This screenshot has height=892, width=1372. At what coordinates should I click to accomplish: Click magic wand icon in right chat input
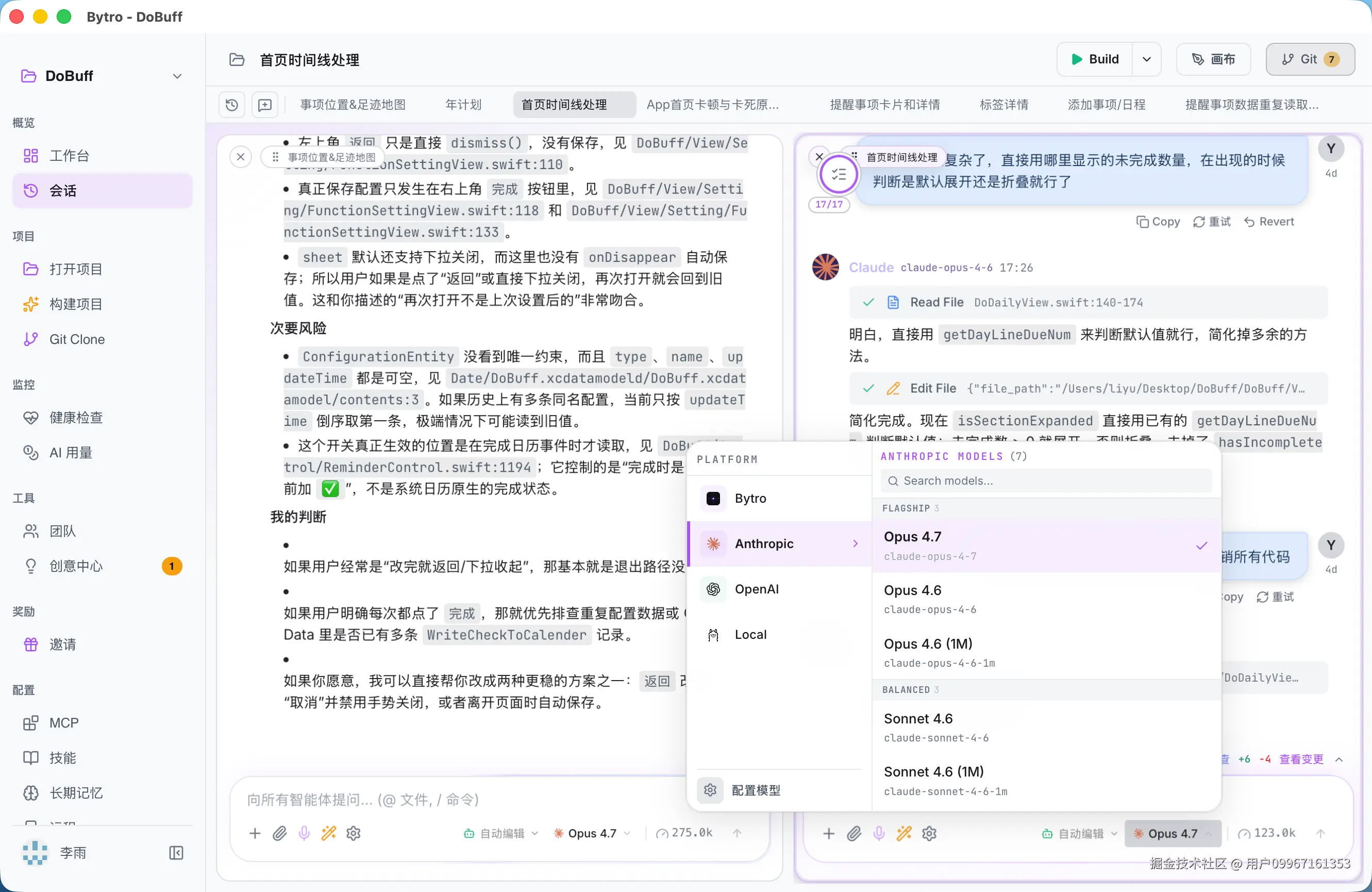point(903,833)
